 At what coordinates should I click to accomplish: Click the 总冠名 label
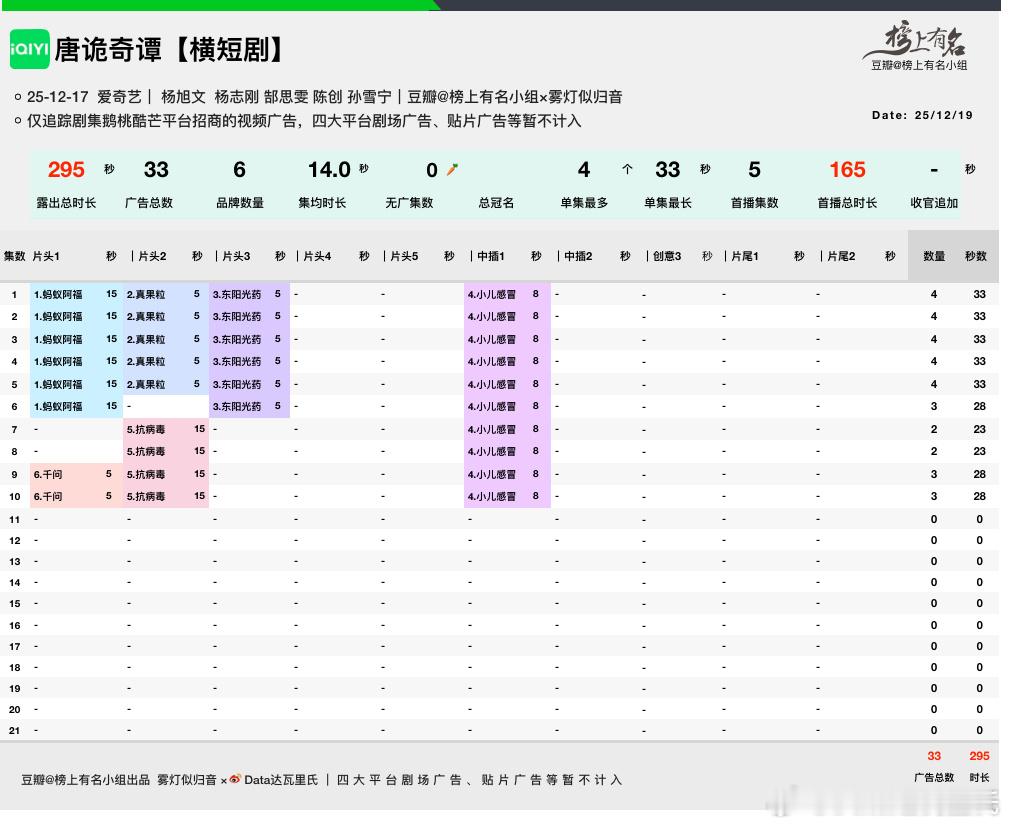pyautogui.click(x=496, y=203)
